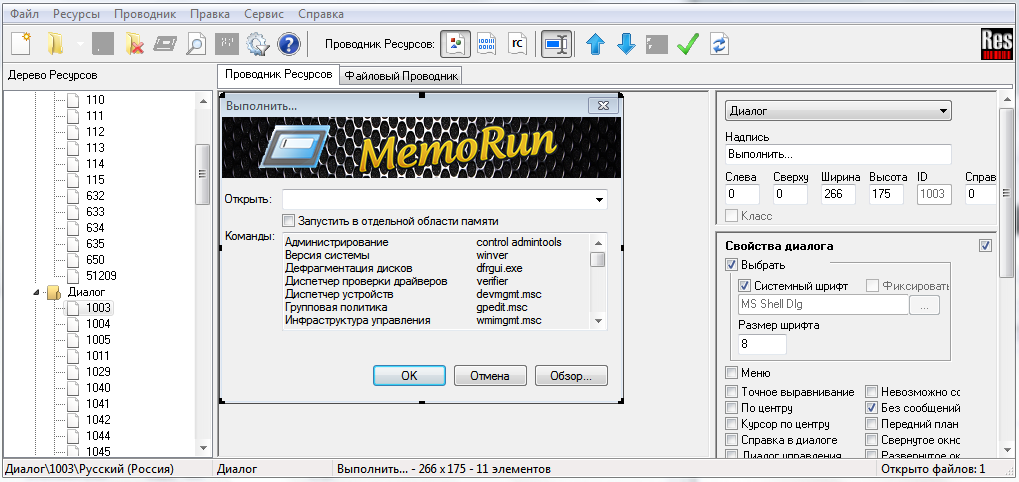The image size is (1019, 482).
Task: Open the dropdown arrow beside the folder icon
Action: (80, 45)
